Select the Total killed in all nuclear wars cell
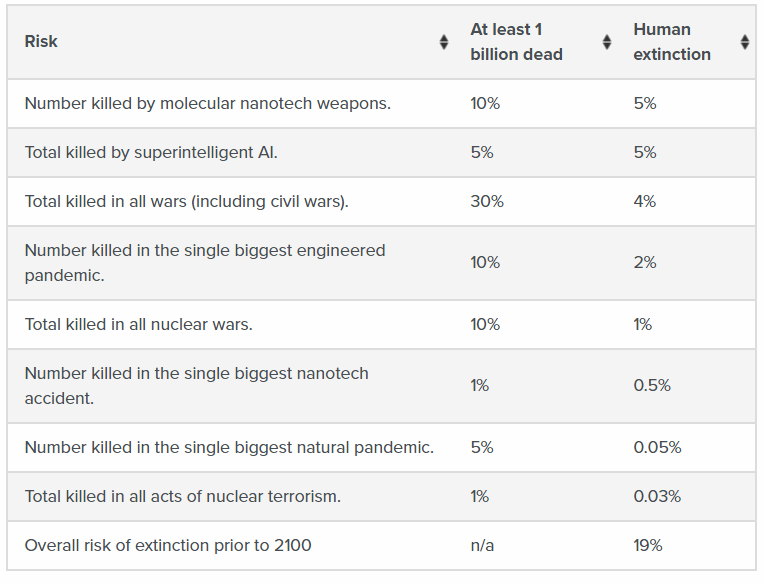This screenshot has height=585, width=765. click(138, 324)
